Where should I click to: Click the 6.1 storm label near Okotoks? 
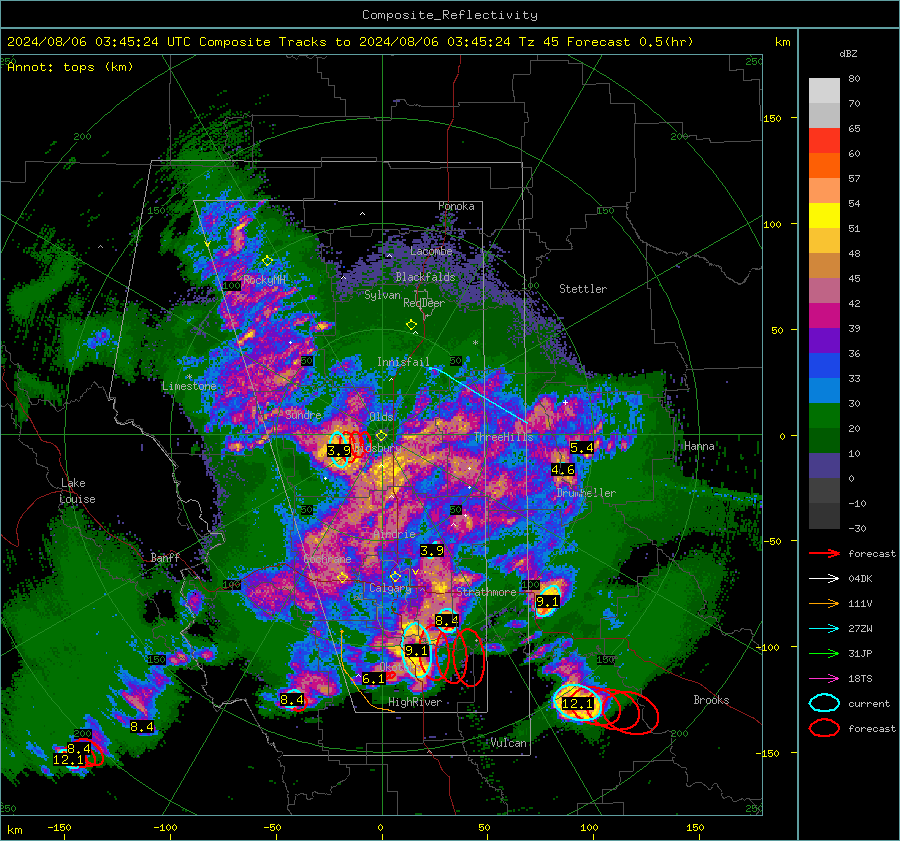(373, 679)
